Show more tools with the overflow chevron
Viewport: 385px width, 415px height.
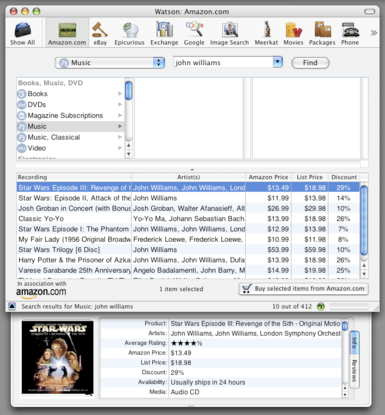coord(374,33)
